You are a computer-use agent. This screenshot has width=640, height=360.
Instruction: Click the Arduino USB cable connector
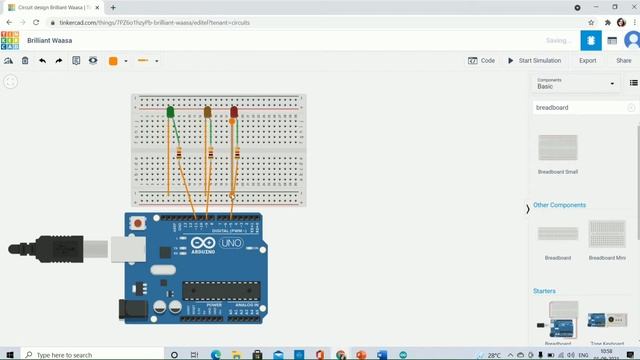(57, 248)
